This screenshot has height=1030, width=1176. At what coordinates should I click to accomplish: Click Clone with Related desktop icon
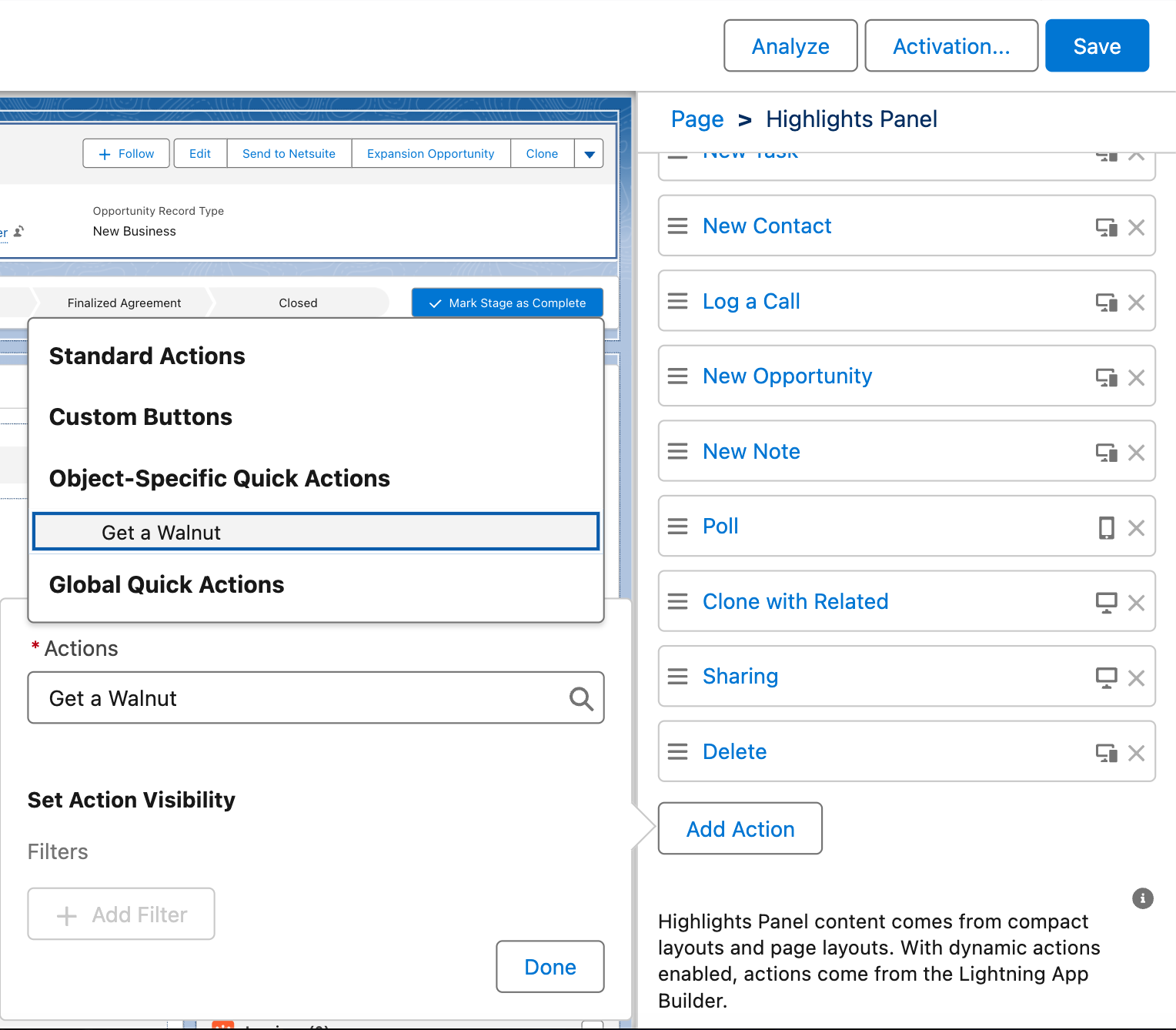click(x=1106, y=603)
